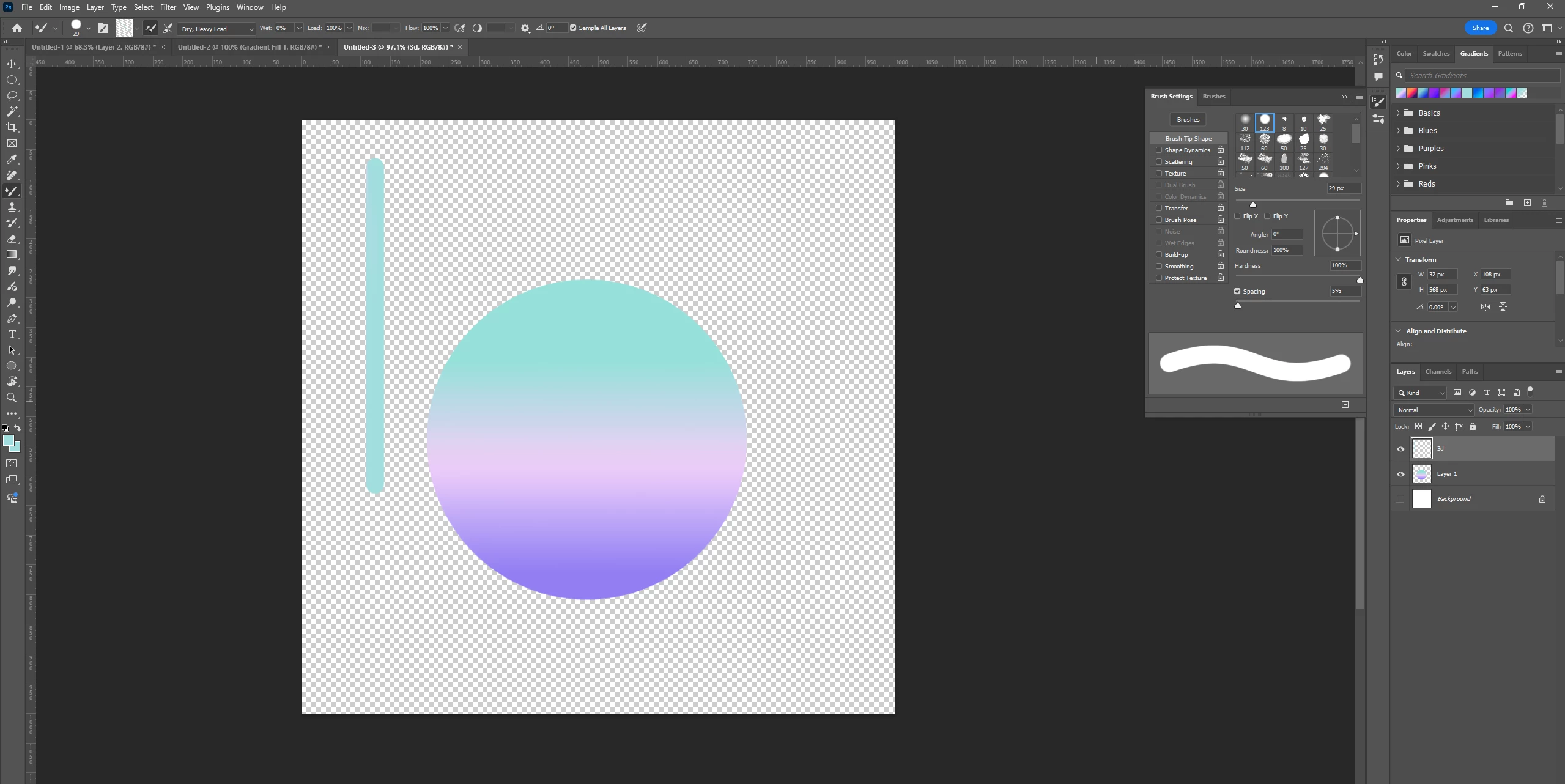The width and height of the screenshot is (1565, 784).
Task: Disable Sample All Layers checkbox
Action: tap(573, 28)
